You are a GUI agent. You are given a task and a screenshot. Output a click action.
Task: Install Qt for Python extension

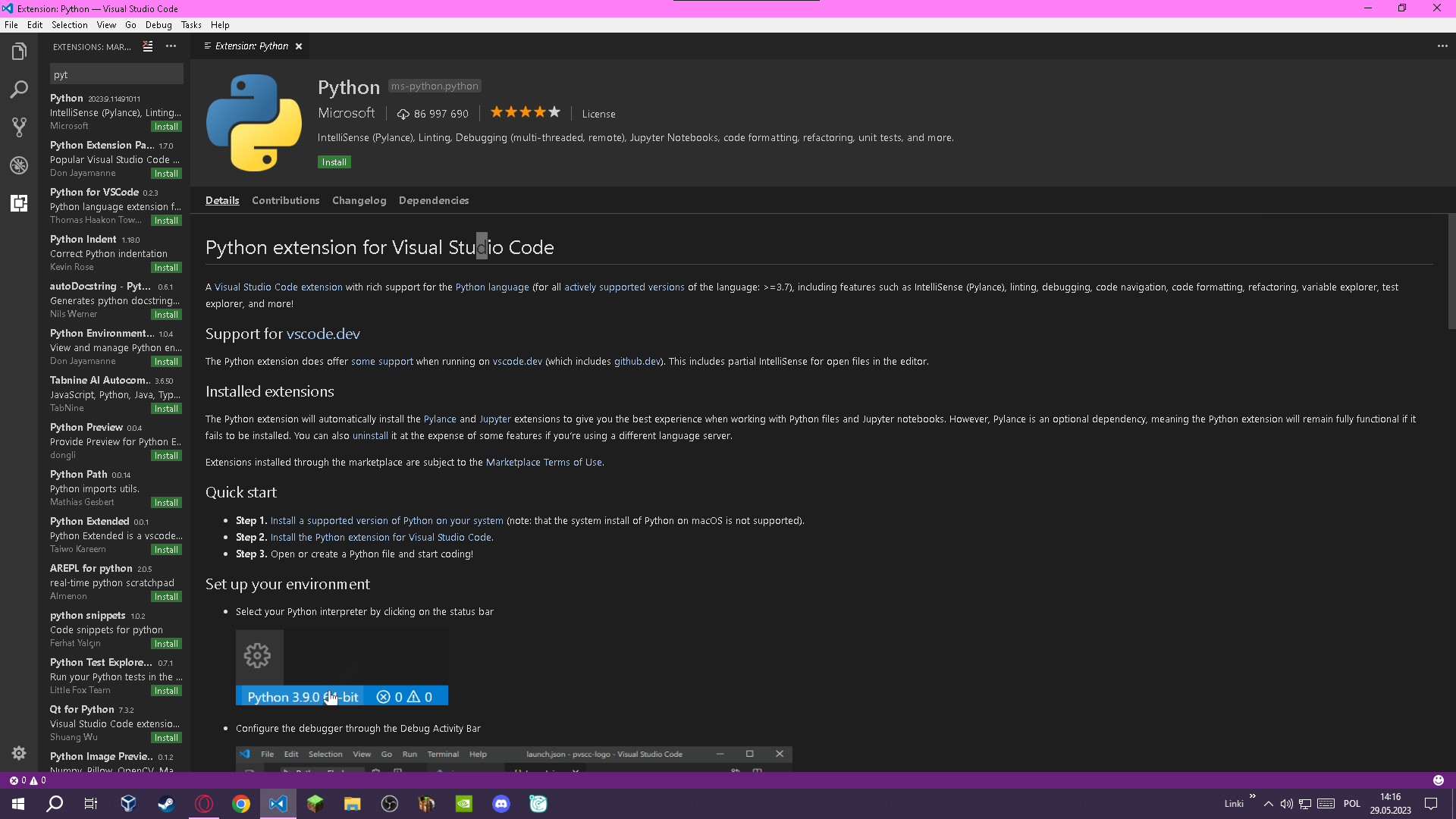point(166,738)
